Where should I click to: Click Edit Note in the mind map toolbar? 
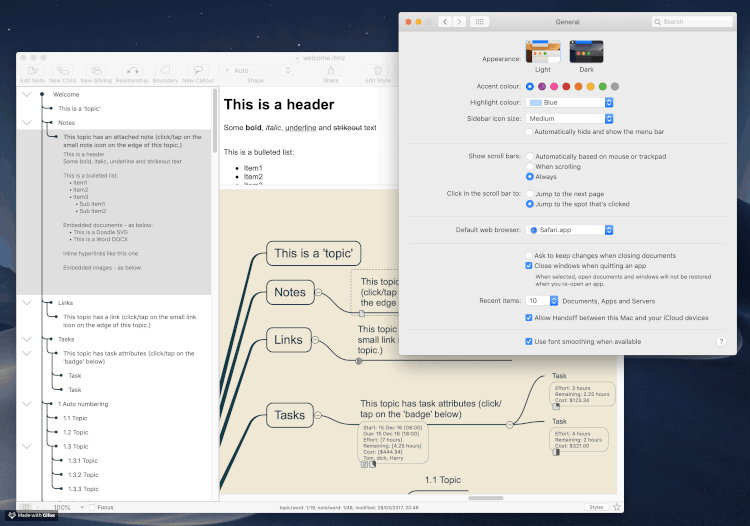click(x=33, y=74)
